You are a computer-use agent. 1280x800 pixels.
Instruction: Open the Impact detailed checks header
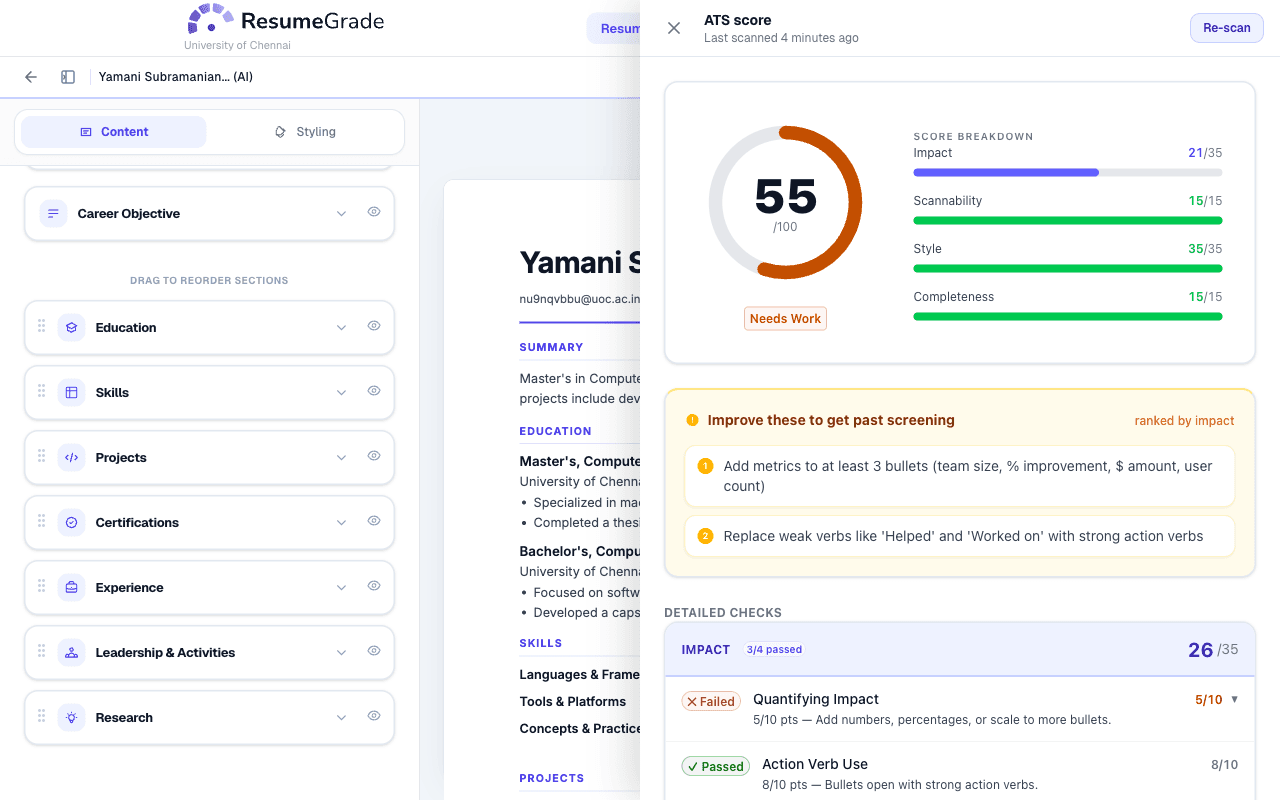(960, 650)
